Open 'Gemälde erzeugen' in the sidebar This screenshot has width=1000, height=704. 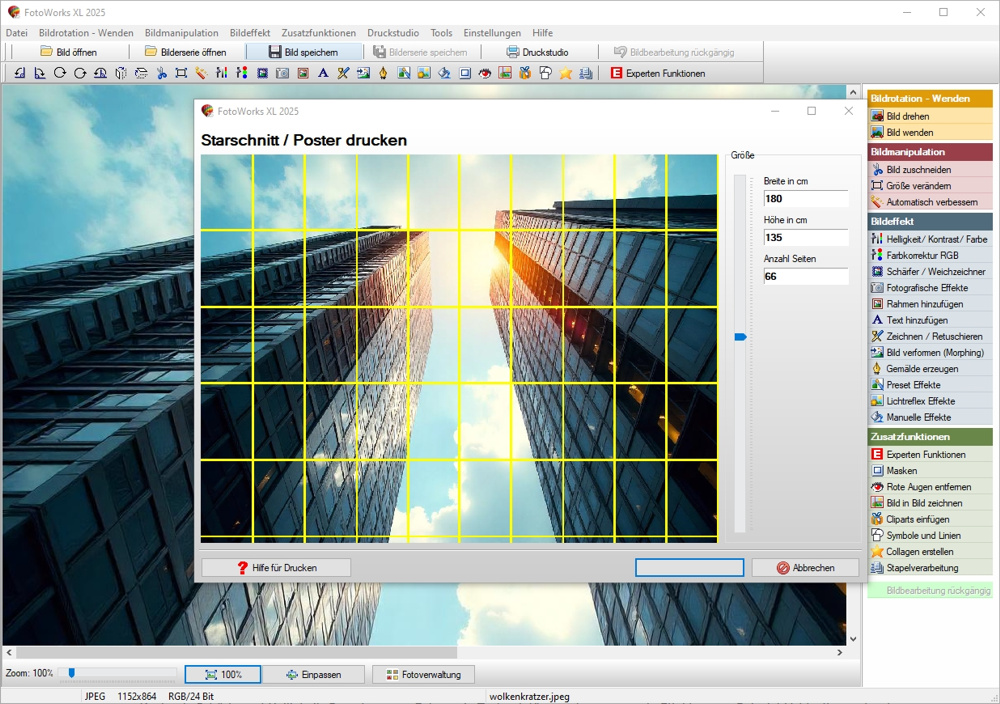[924, 369]
